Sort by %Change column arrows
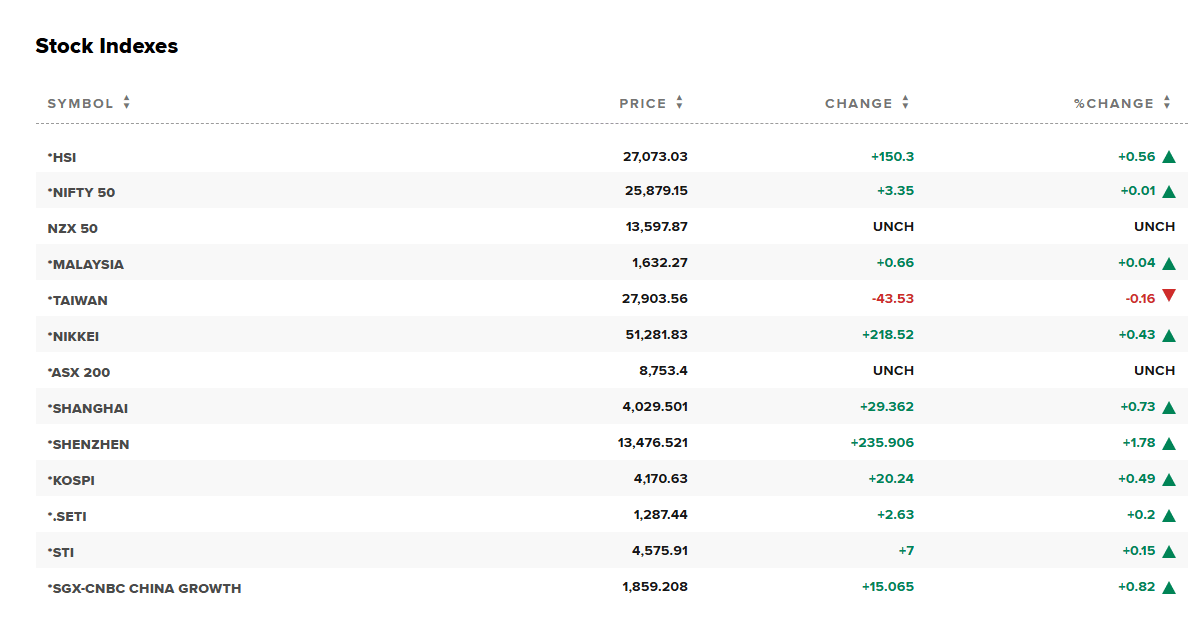 1166,103
